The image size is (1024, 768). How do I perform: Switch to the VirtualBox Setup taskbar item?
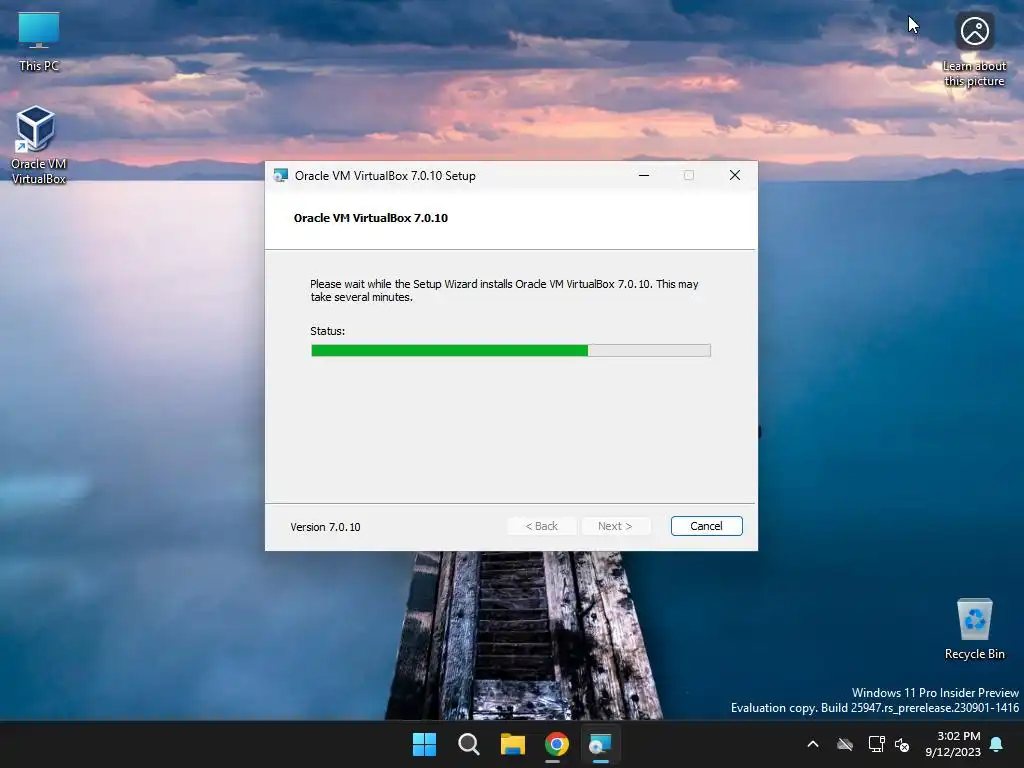(x=600, y=744)
